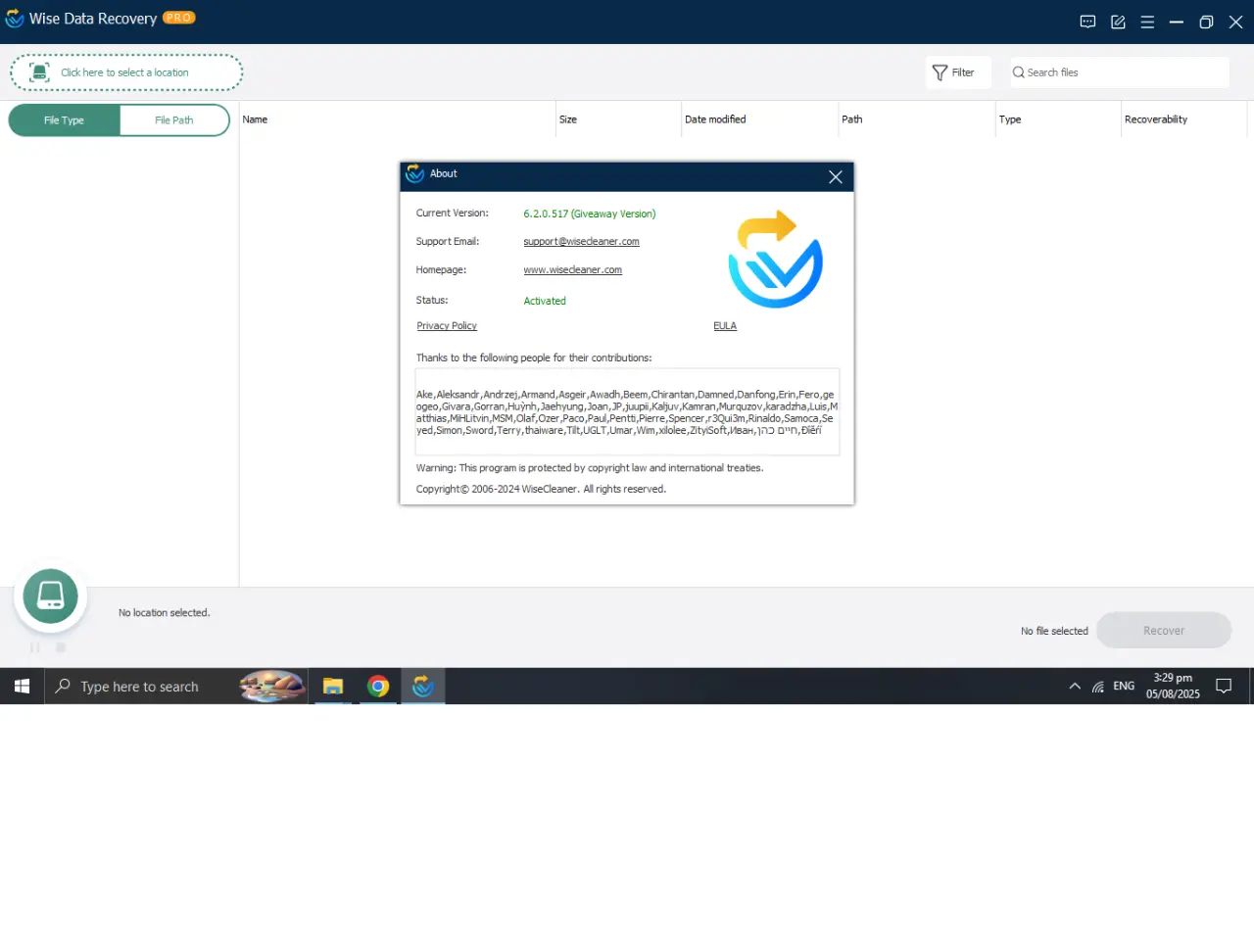Click the funnel filter icon
The width and height of the screenshot is (1254, 952).
pyautogui.click(x=940, y=72)
